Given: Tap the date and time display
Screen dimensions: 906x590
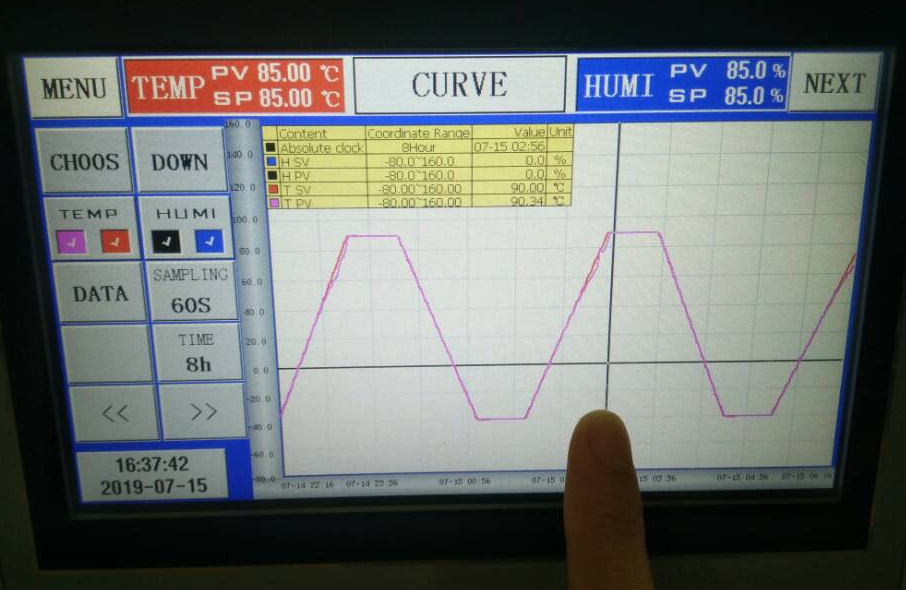Looking at the screenshot, I should 153,476.
